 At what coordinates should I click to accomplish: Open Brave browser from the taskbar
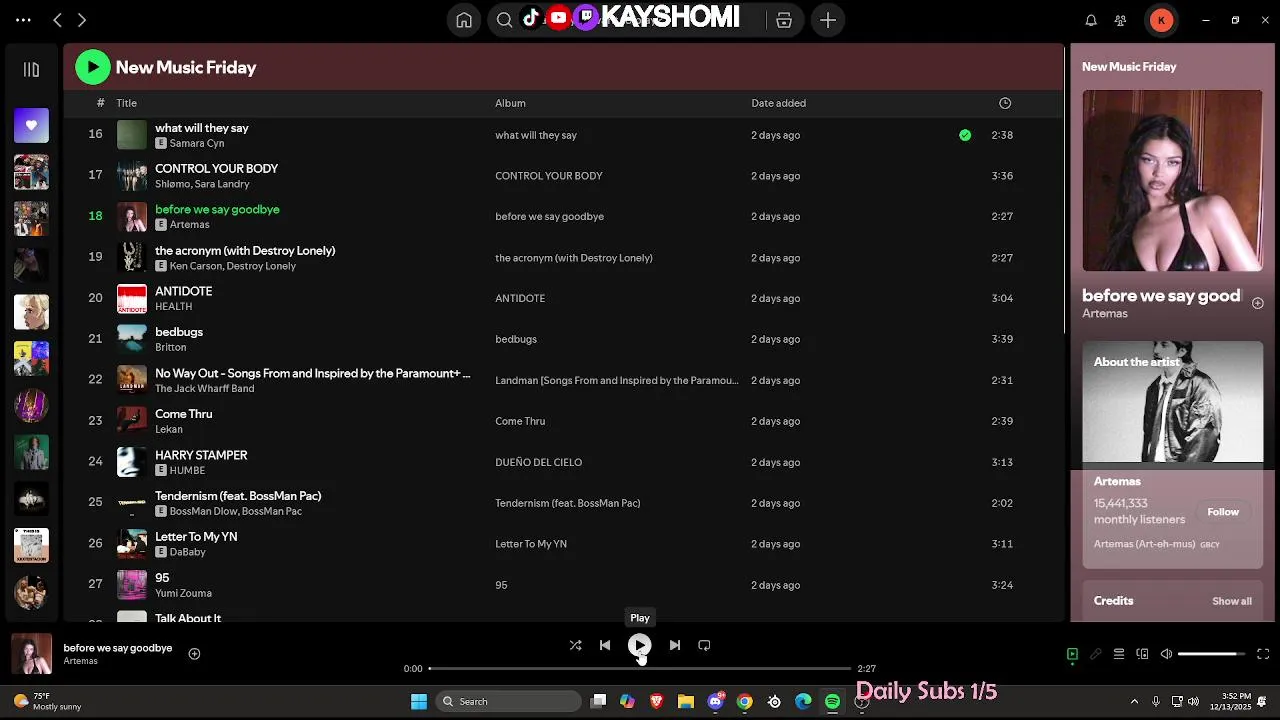point(656,701)
